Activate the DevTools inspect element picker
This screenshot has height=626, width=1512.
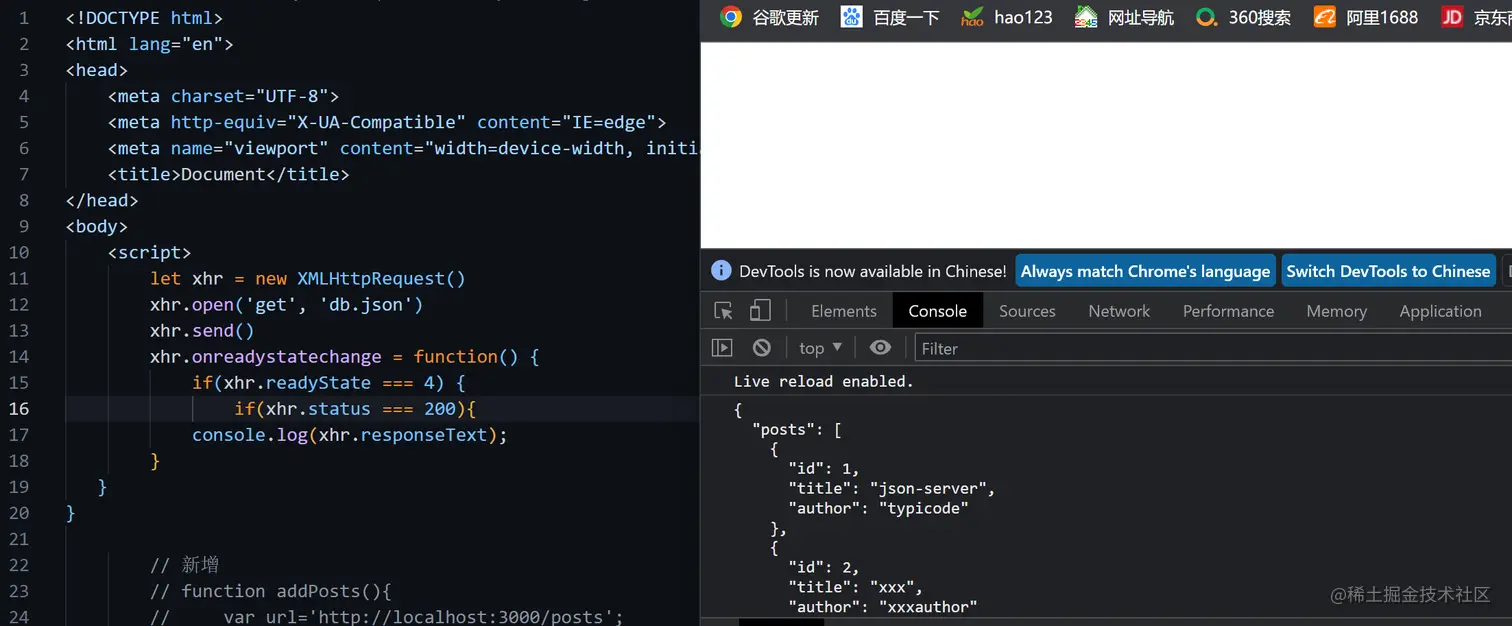724,311
